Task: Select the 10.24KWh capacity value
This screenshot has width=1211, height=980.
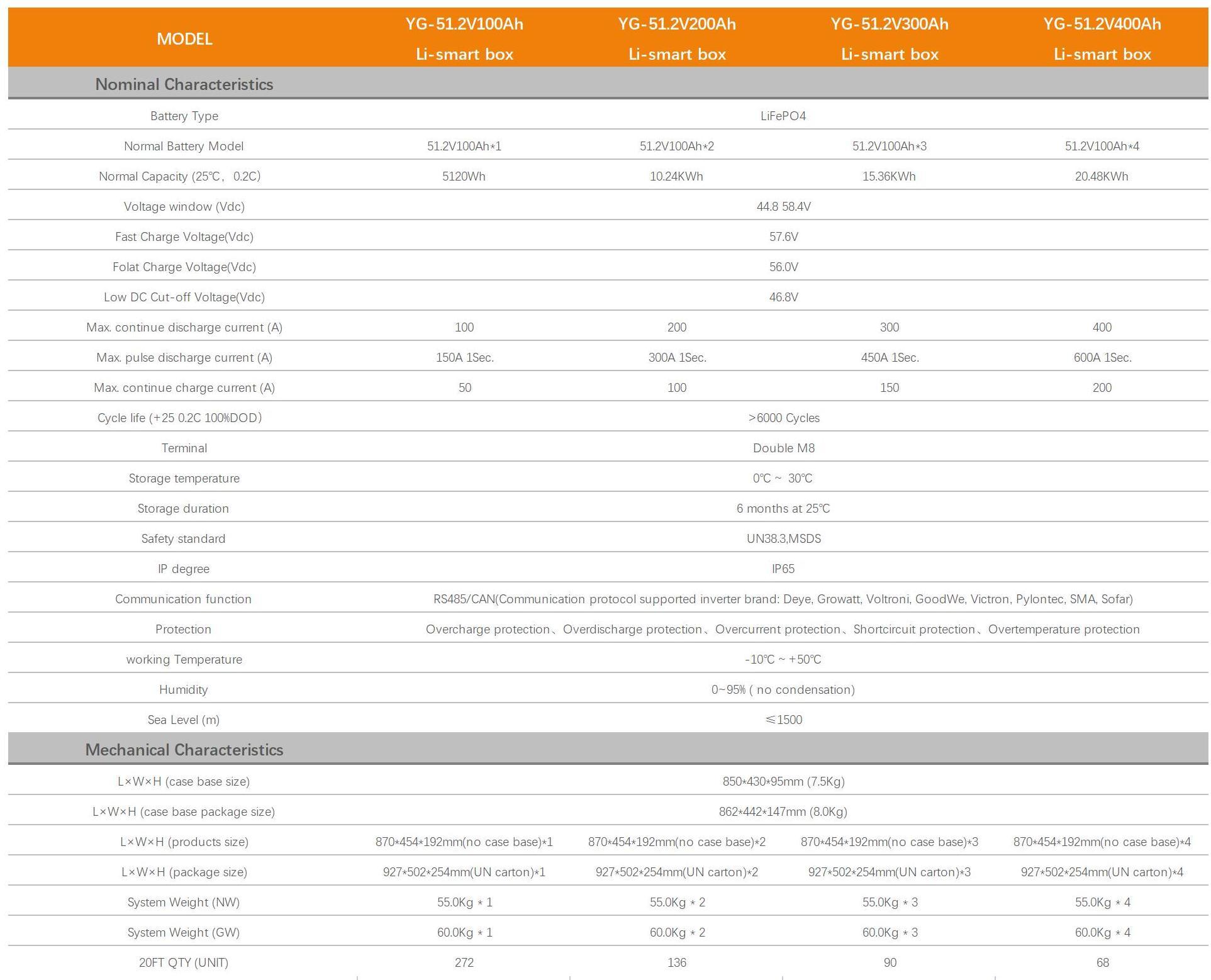Action: click(677, 176)
